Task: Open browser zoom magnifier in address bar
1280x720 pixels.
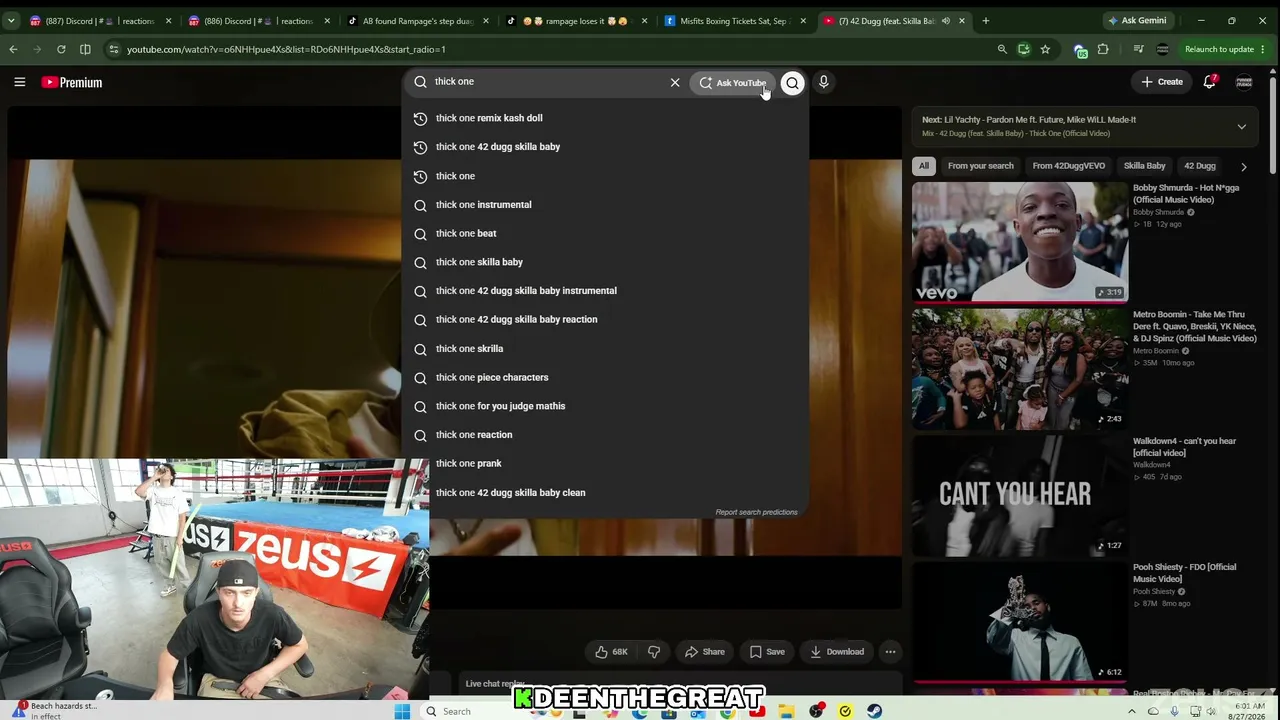Action: (x=1002, y=49)
